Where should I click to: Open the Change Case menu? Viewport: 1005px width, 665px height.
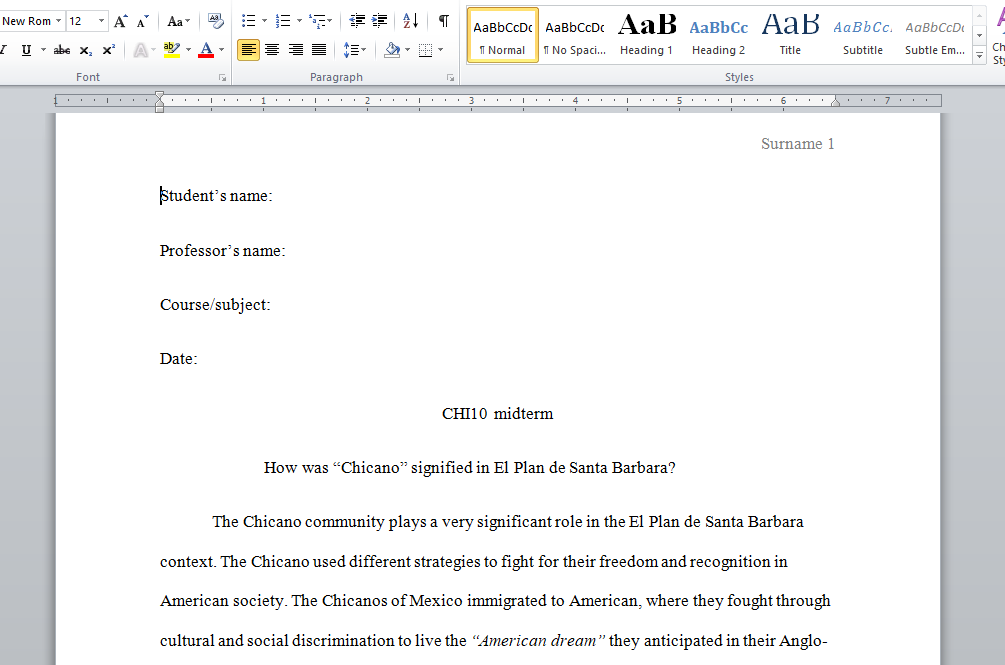(x=178, y=22)
